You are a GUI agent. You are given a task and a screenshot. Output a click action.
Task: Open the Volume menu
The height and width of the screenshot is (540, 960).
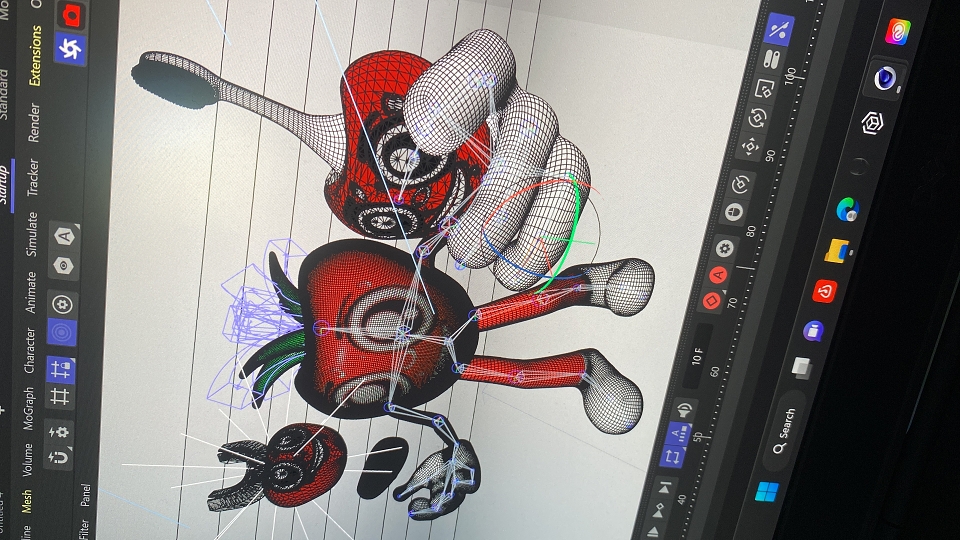[x=27, y=460]
